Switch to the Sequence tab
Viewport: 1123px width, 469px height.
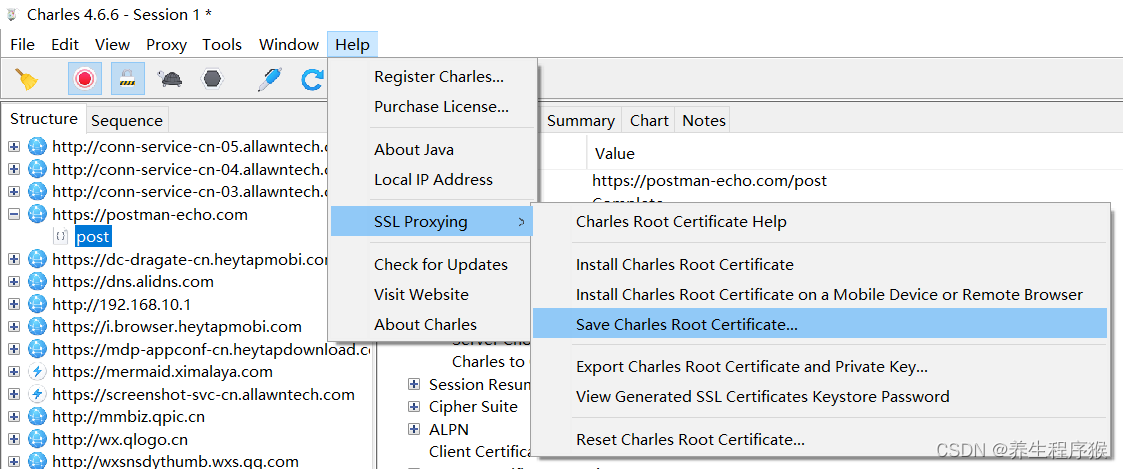[x=127, y=121]
